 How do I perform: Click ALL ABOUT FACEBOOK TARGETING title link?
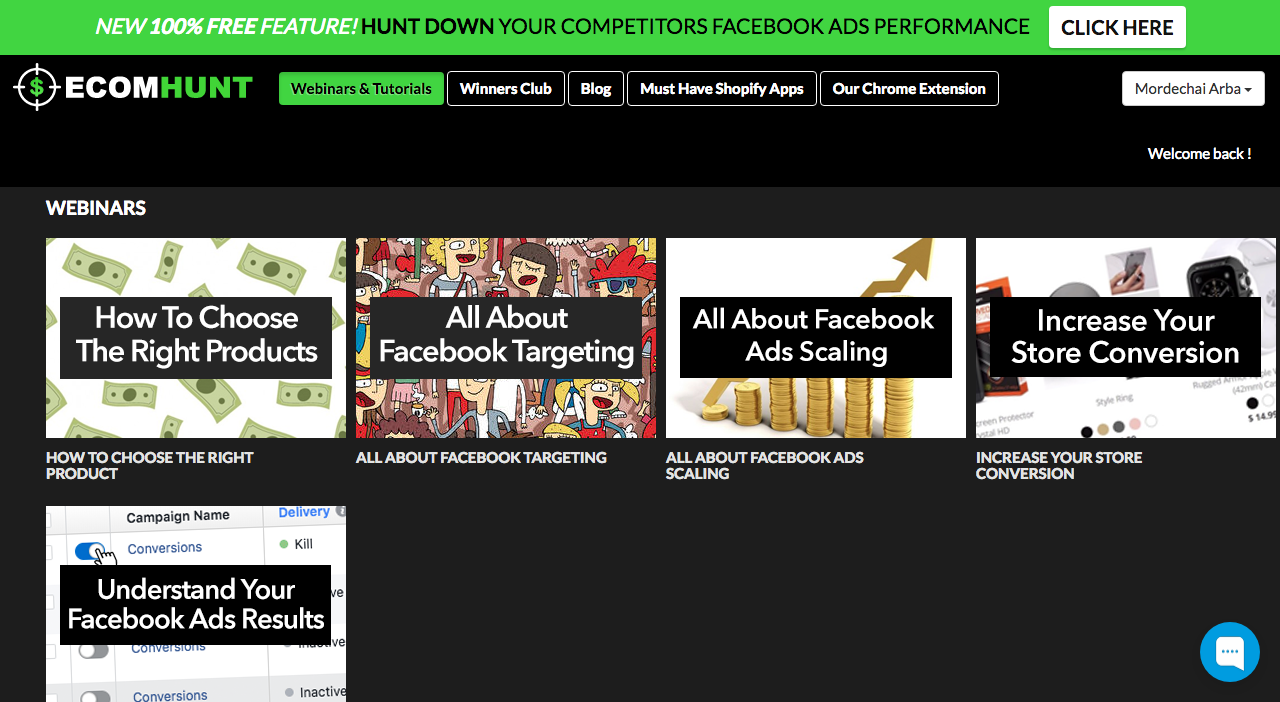(x=481, y=457)
